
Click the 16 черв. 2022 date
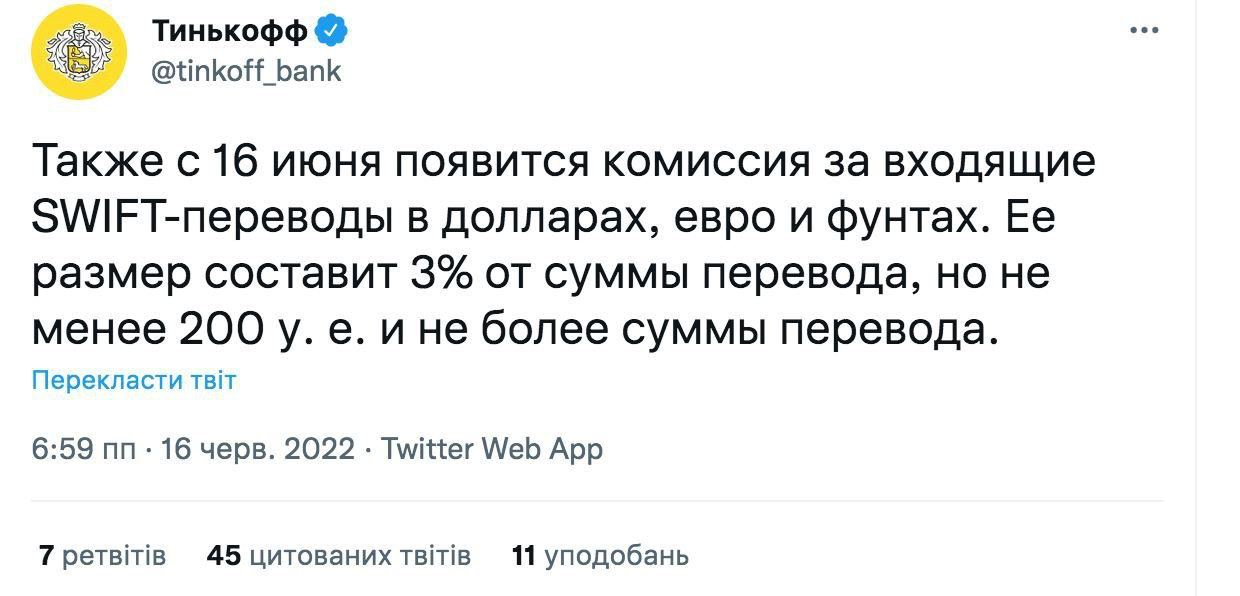(x=257, y=449)
